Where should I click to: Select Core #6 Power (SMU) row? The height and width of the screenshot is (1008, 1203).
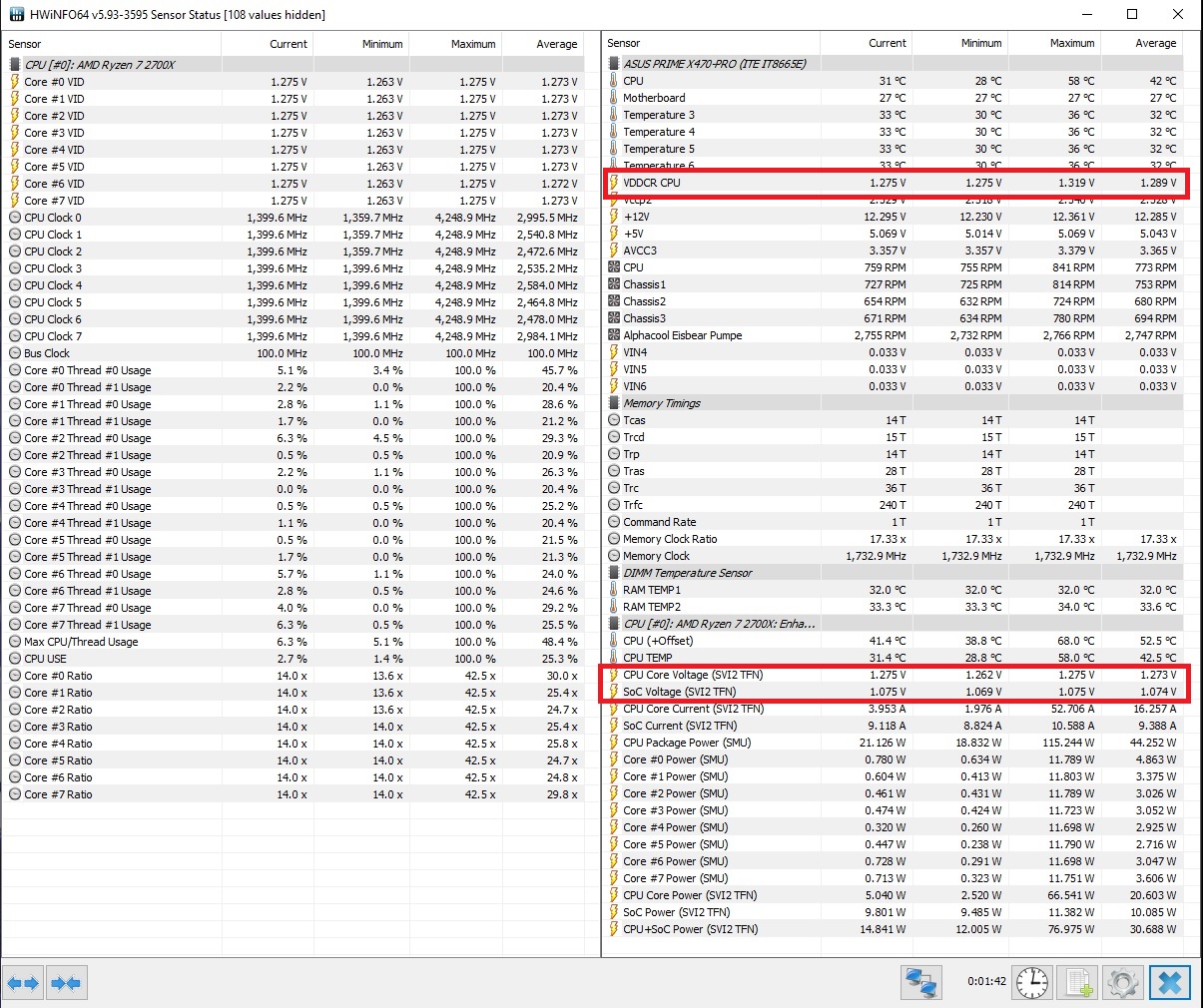(894, 861)
